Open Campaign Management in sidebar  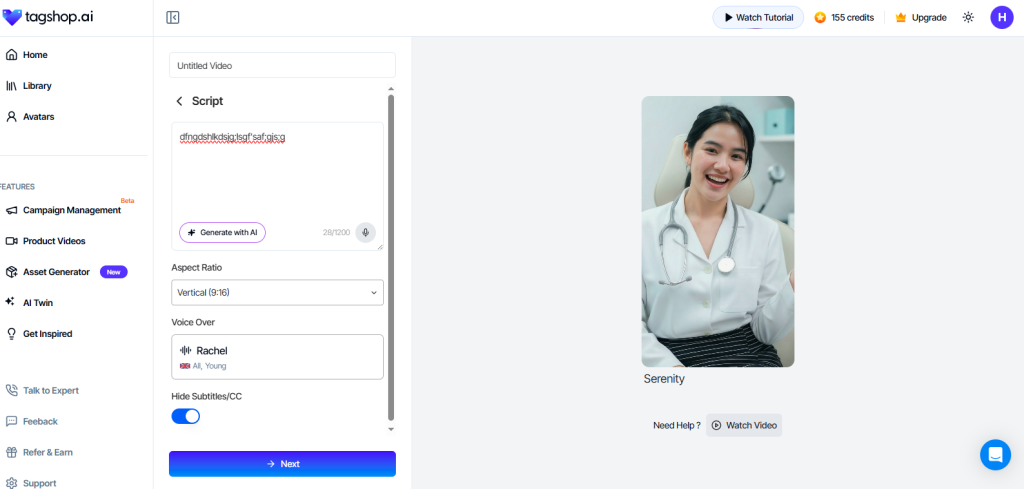[71, 210]
